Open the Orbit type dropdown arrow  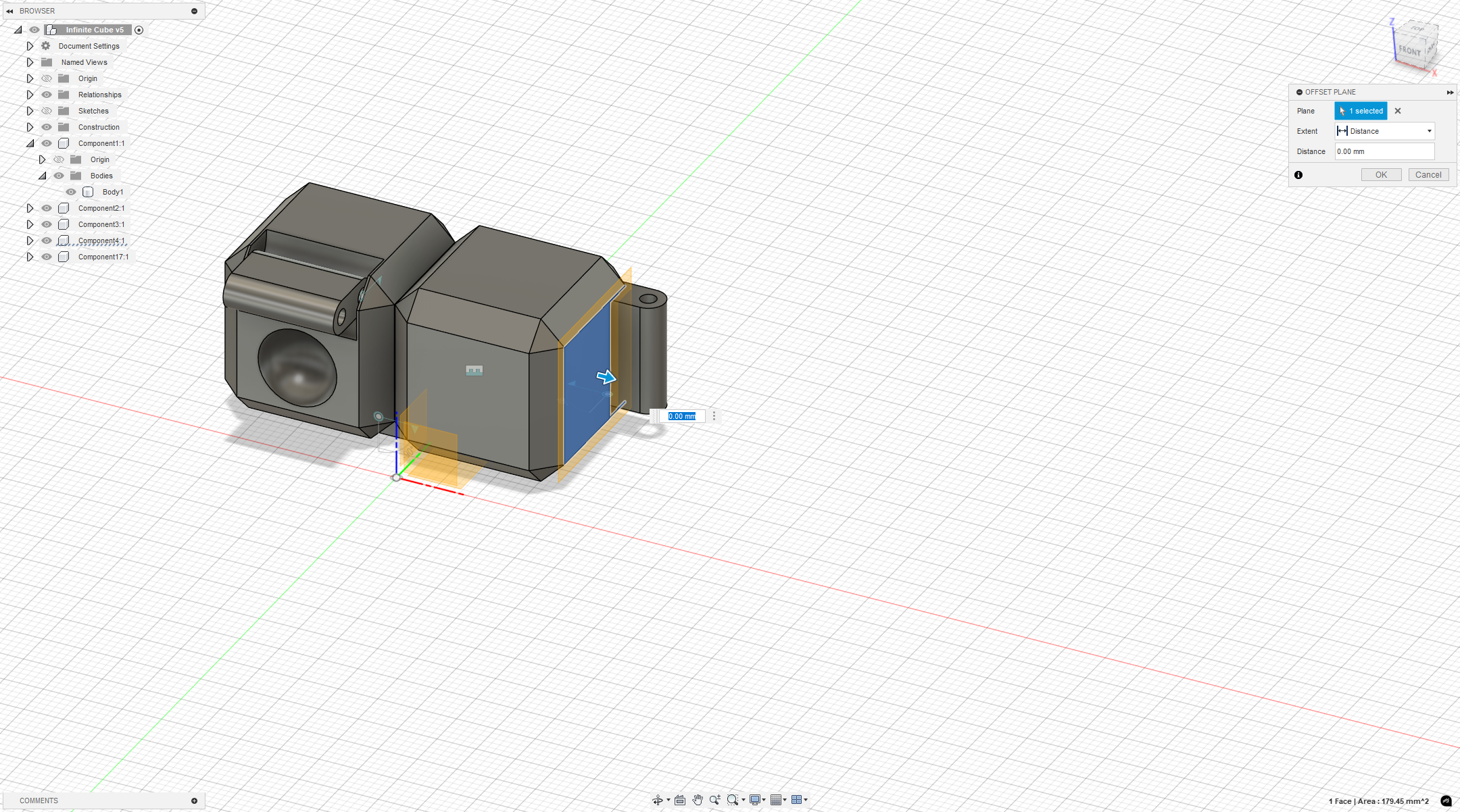(668, 800)
